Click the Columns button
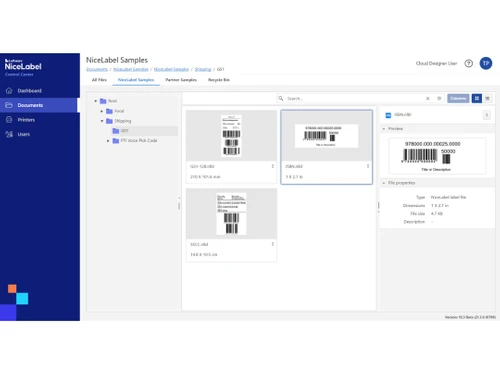 pyautogui.click(x=458, y=98)
